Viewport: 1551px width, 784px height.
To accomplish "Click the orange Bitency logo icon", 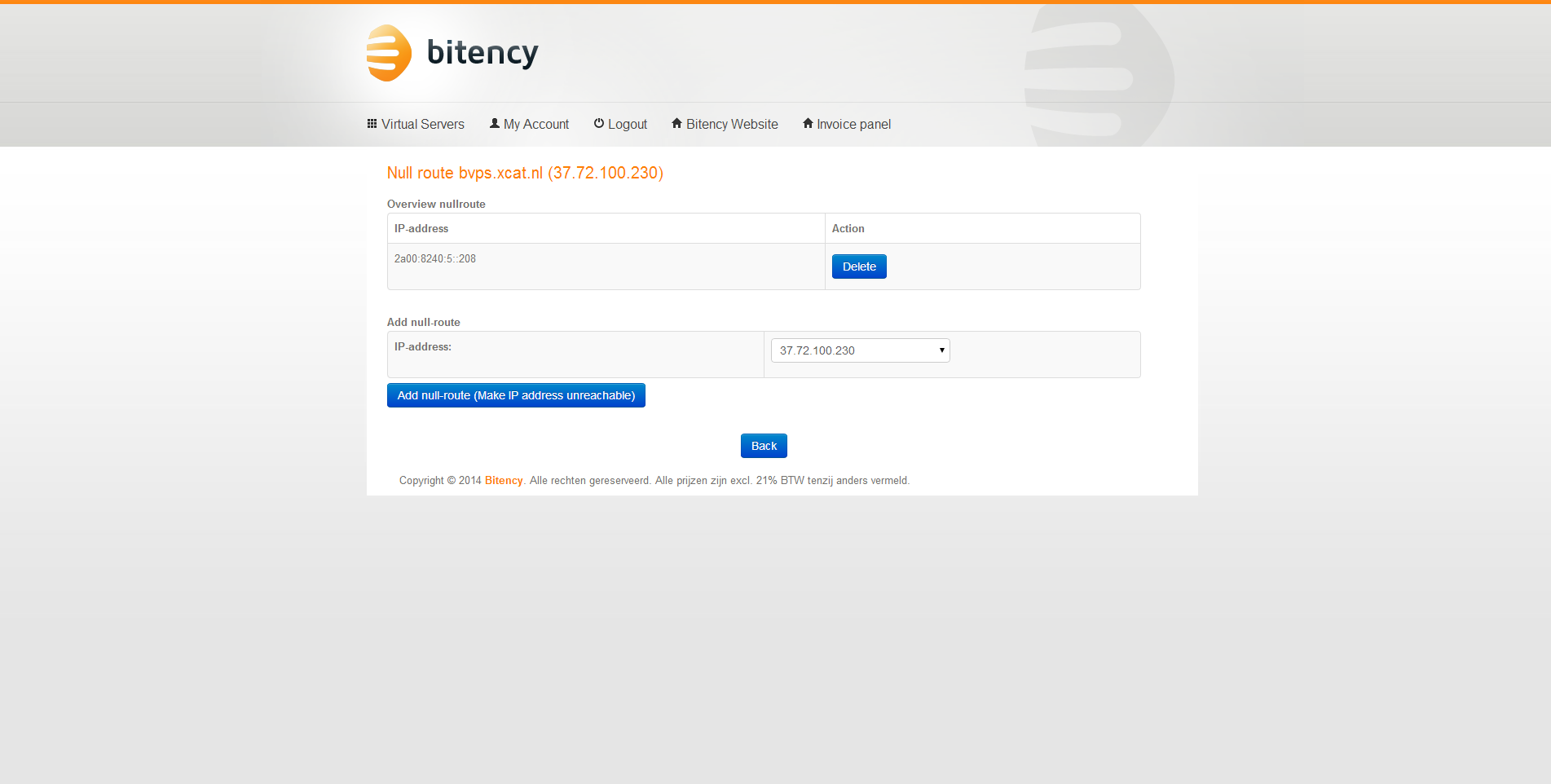I will (389, 53).
